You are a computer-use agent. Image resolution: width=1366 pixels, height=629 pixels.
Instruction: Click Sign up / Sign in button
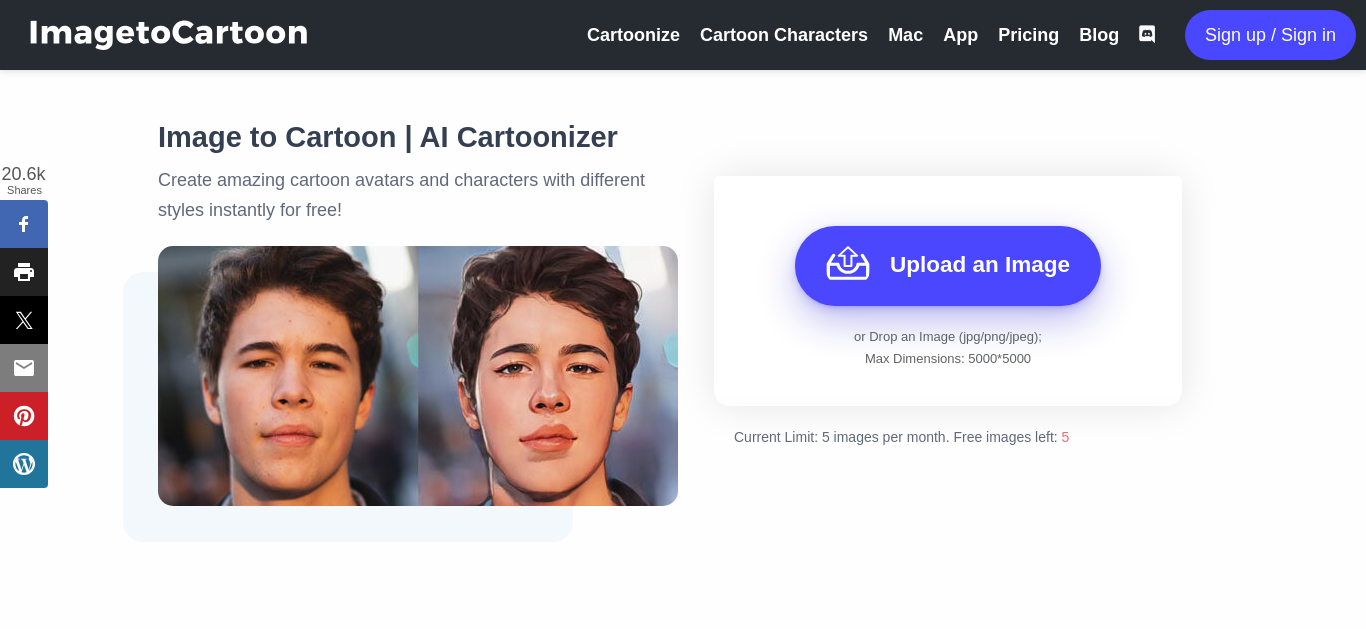[1270, 35]
